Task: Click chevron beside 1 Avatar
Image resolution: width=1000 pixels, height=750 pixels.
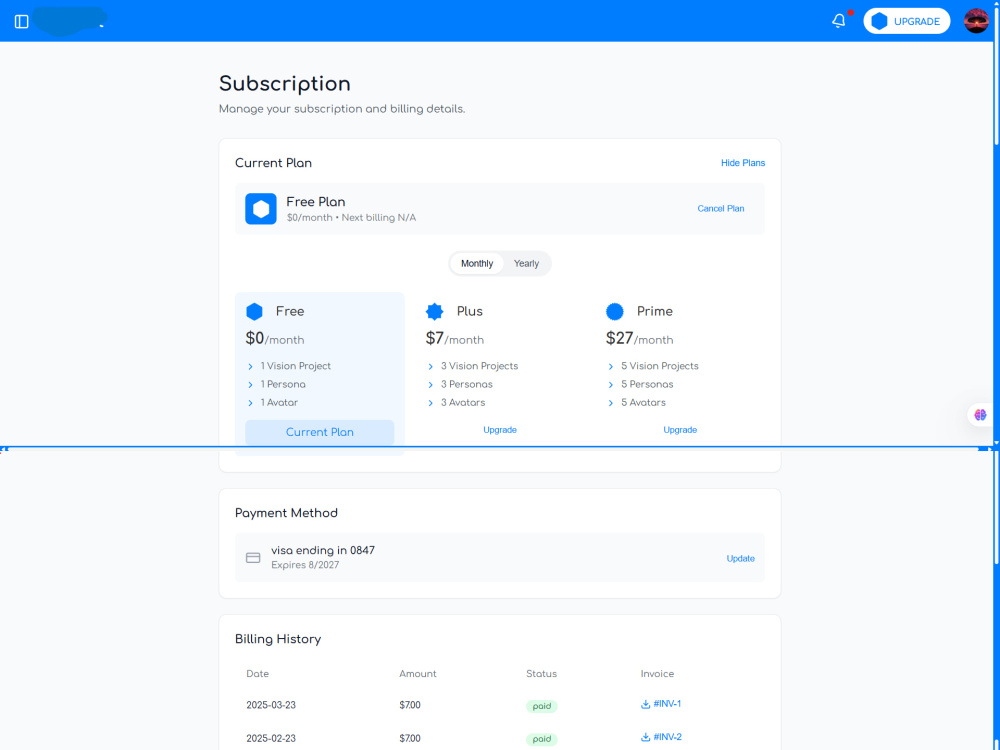Action: pyautogui.click(x=251, y=403)
